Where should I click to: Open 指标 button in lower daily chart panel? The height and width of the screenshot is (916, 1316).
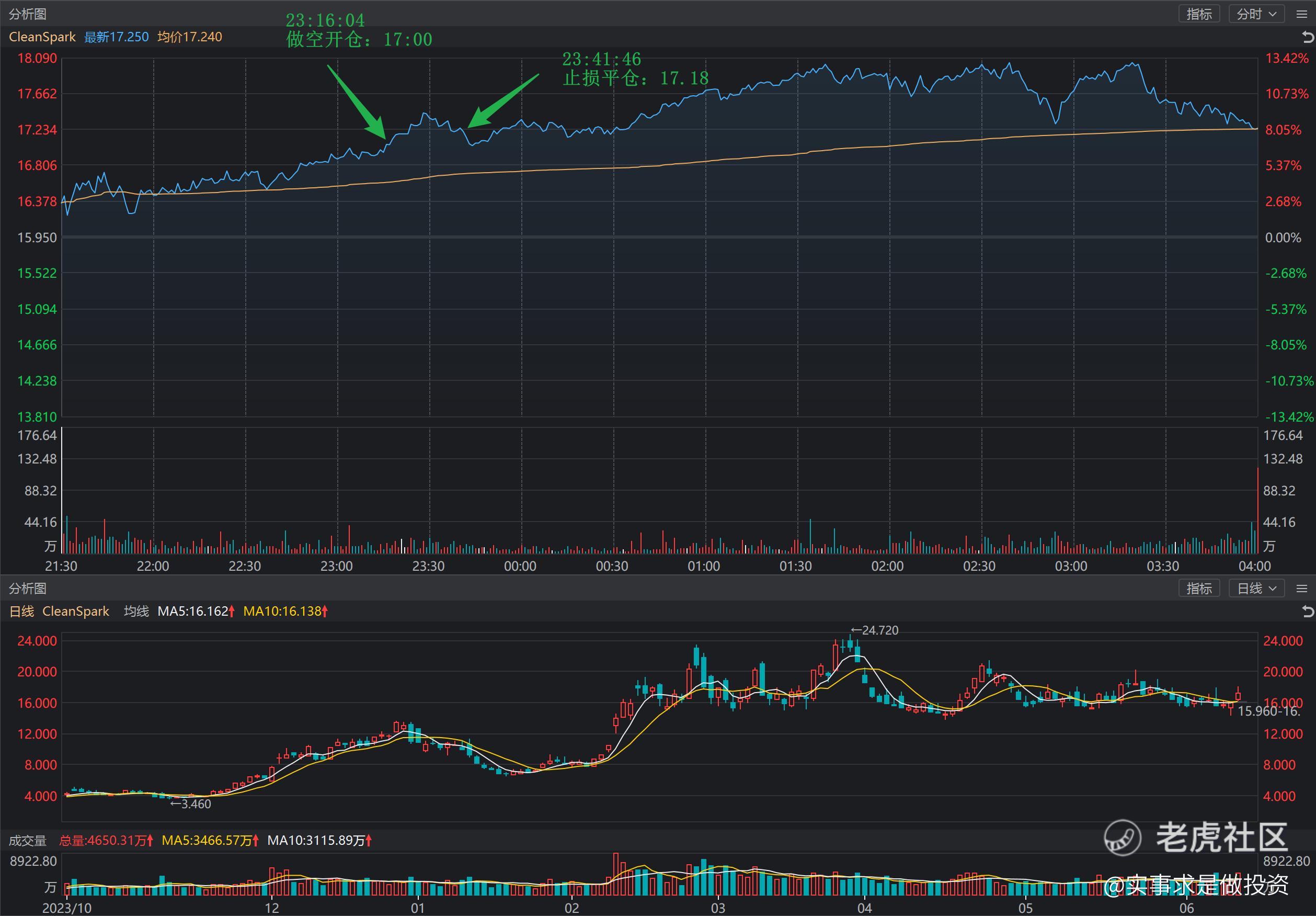click(1199, 589)
